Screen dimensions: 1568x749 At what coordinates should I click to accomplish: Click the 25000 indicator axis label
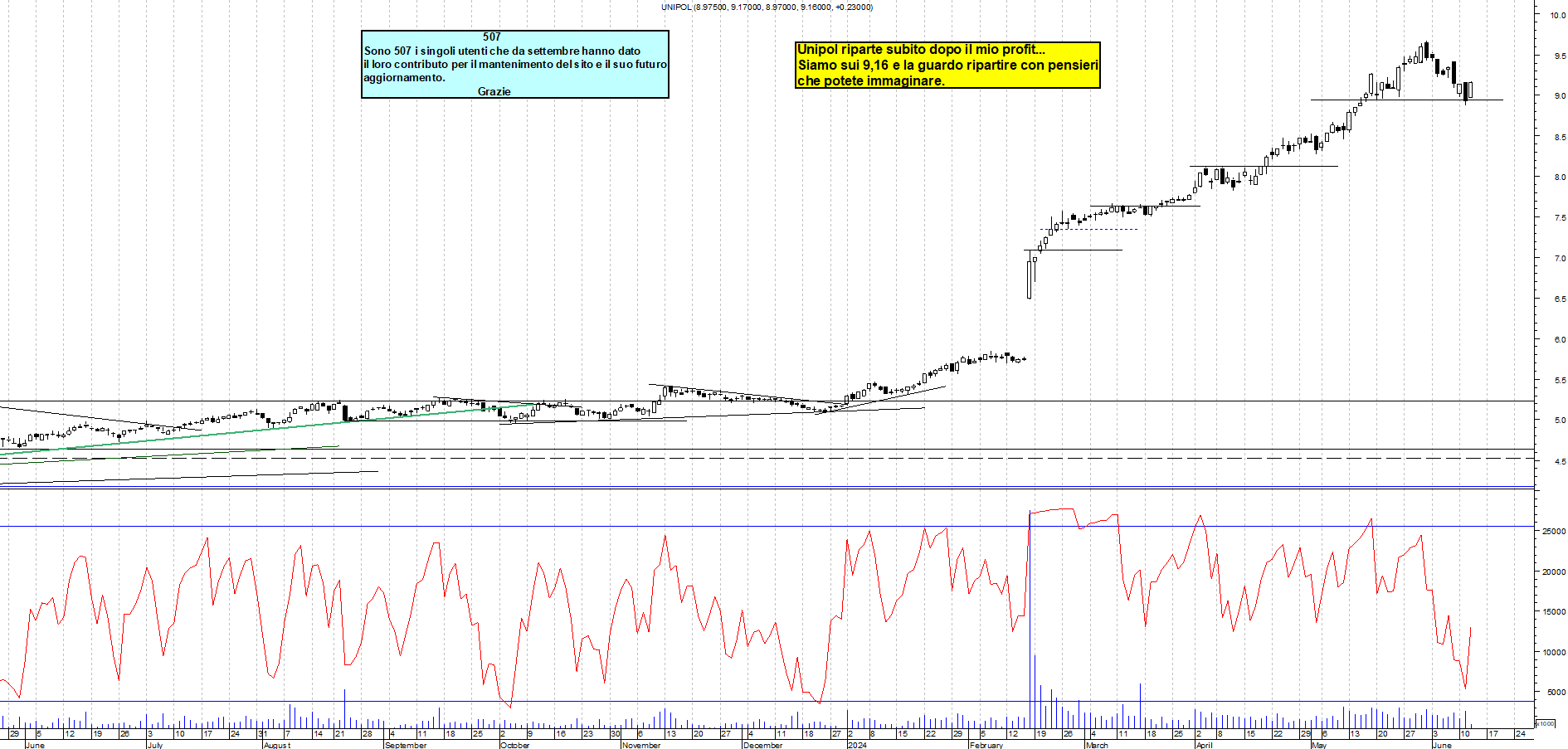[x=1554, y=531]
